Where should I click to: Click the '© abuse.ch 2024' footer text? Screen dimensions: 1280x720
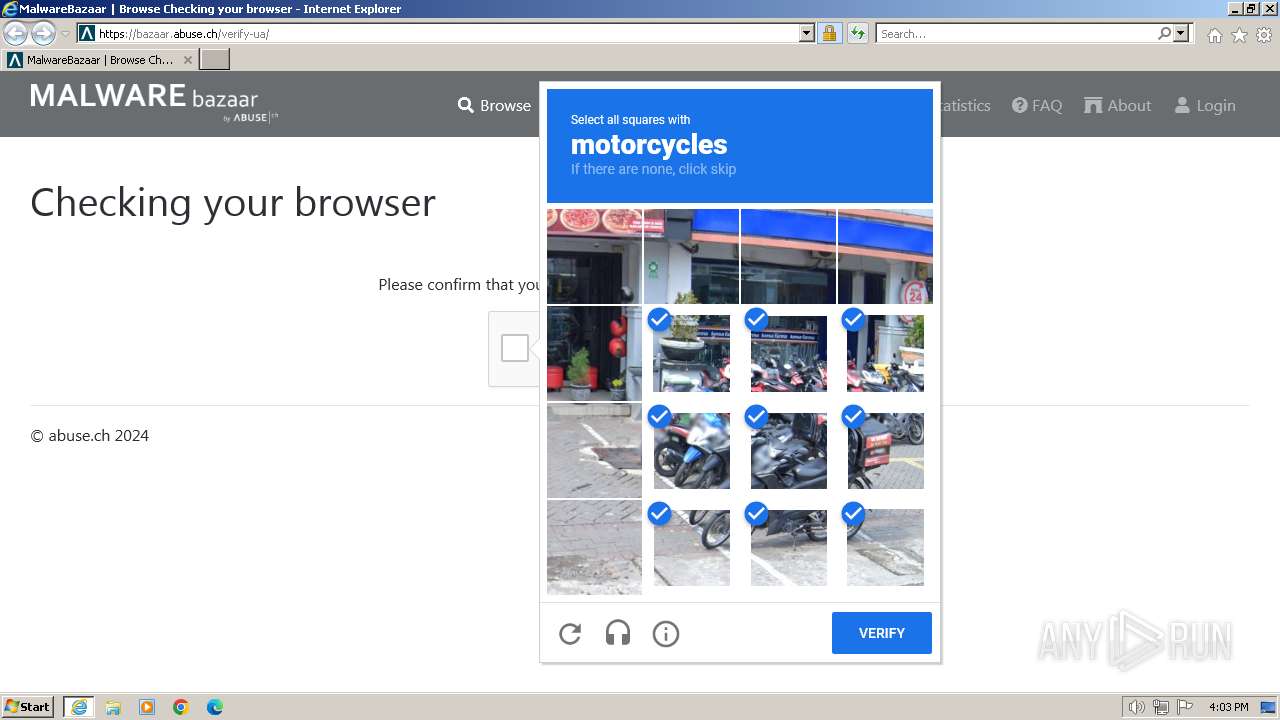90,435
